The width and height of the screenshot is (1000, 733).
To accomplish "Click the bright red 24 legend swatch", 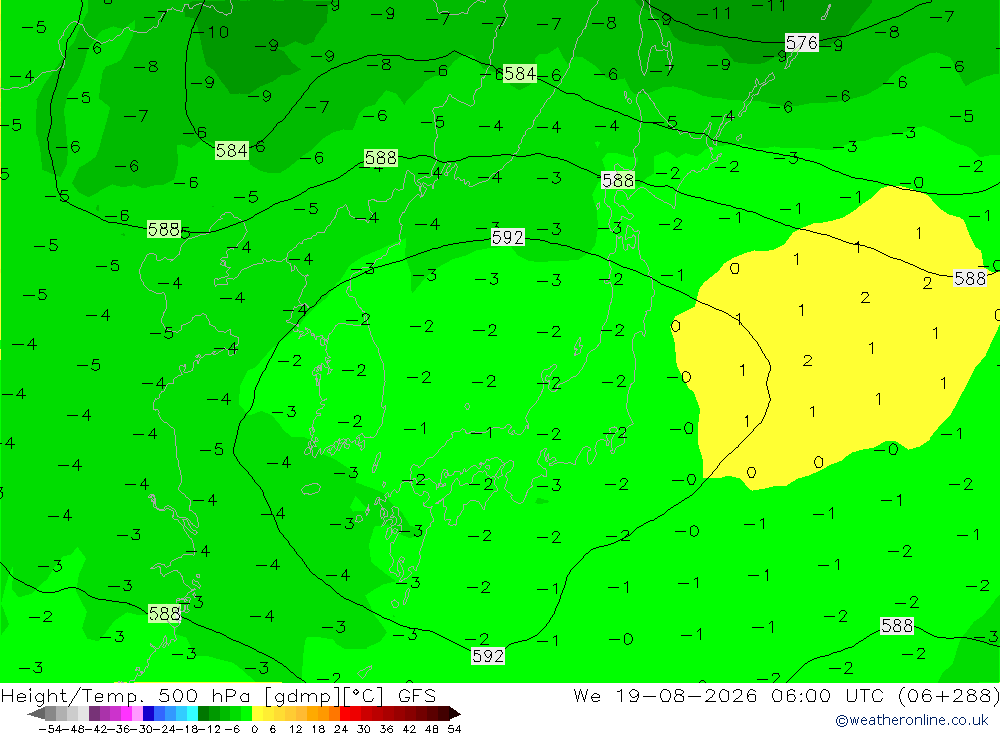I will click(345, 714).
